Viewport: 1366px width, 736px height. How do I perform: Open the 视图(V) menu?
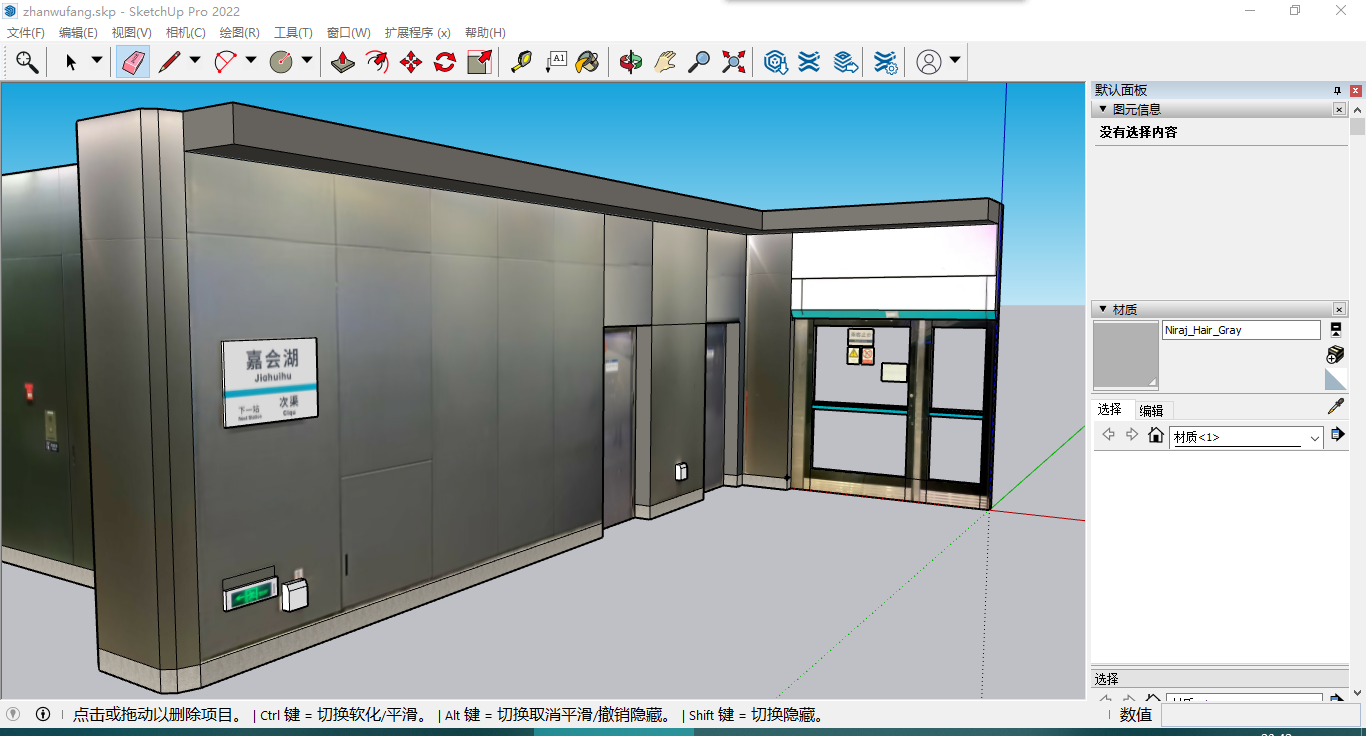click(132, 32)
